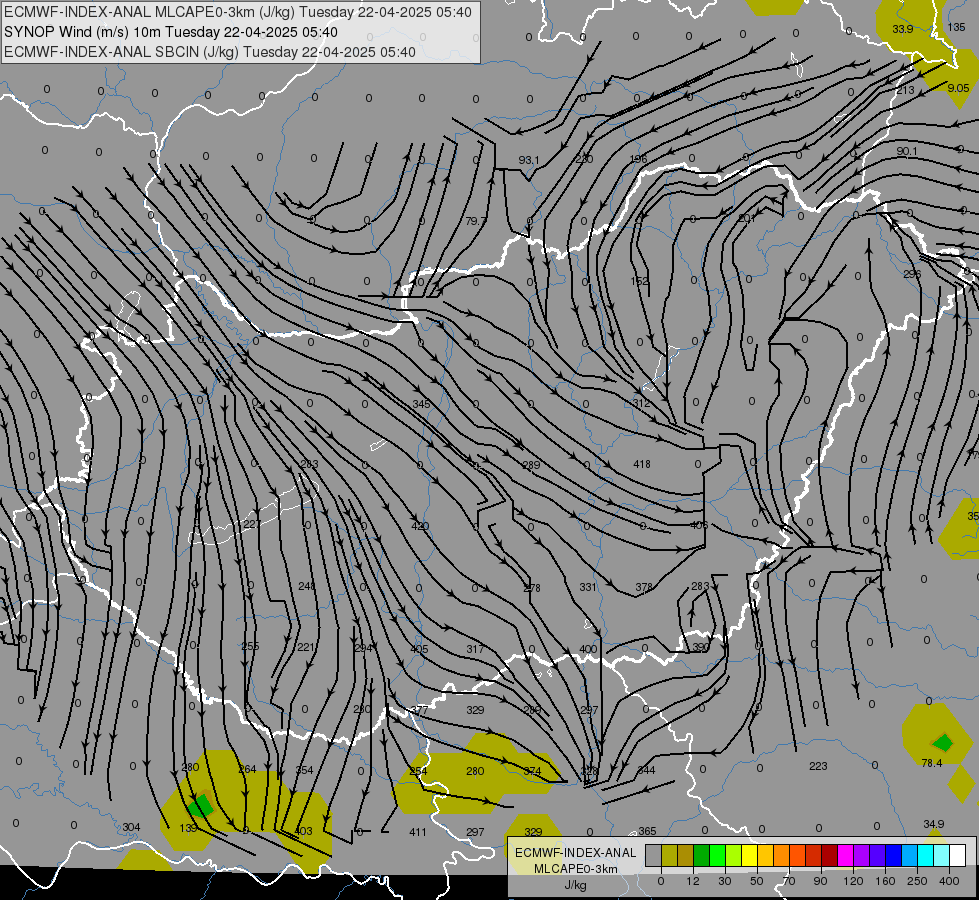Viewport: 979px width, 900px height.
Task: Click the map value 418
Action: coord(642,464)
